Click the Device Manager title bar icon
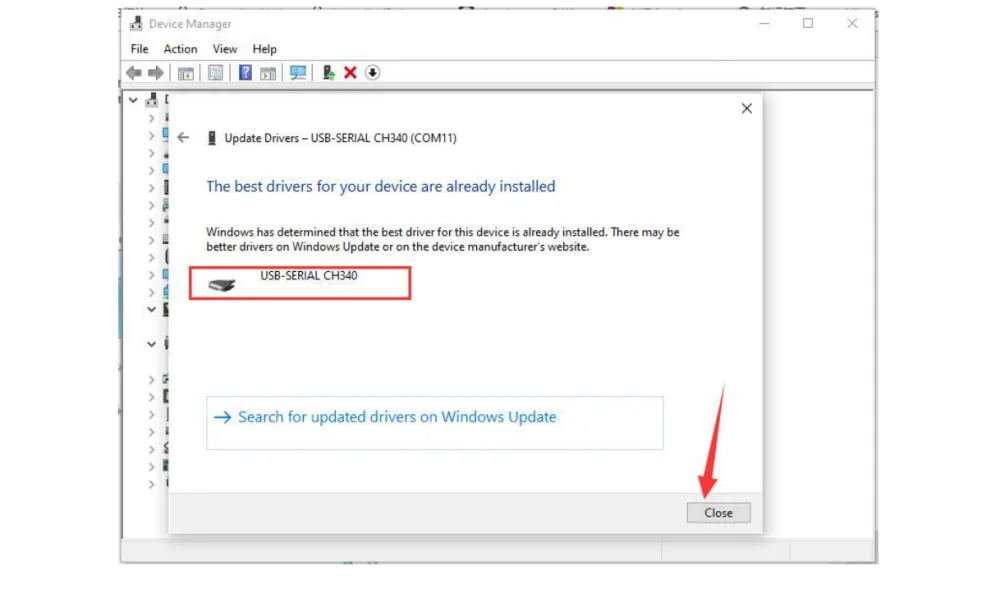This screenshot has height=594, width=1000. click(136, 24)
